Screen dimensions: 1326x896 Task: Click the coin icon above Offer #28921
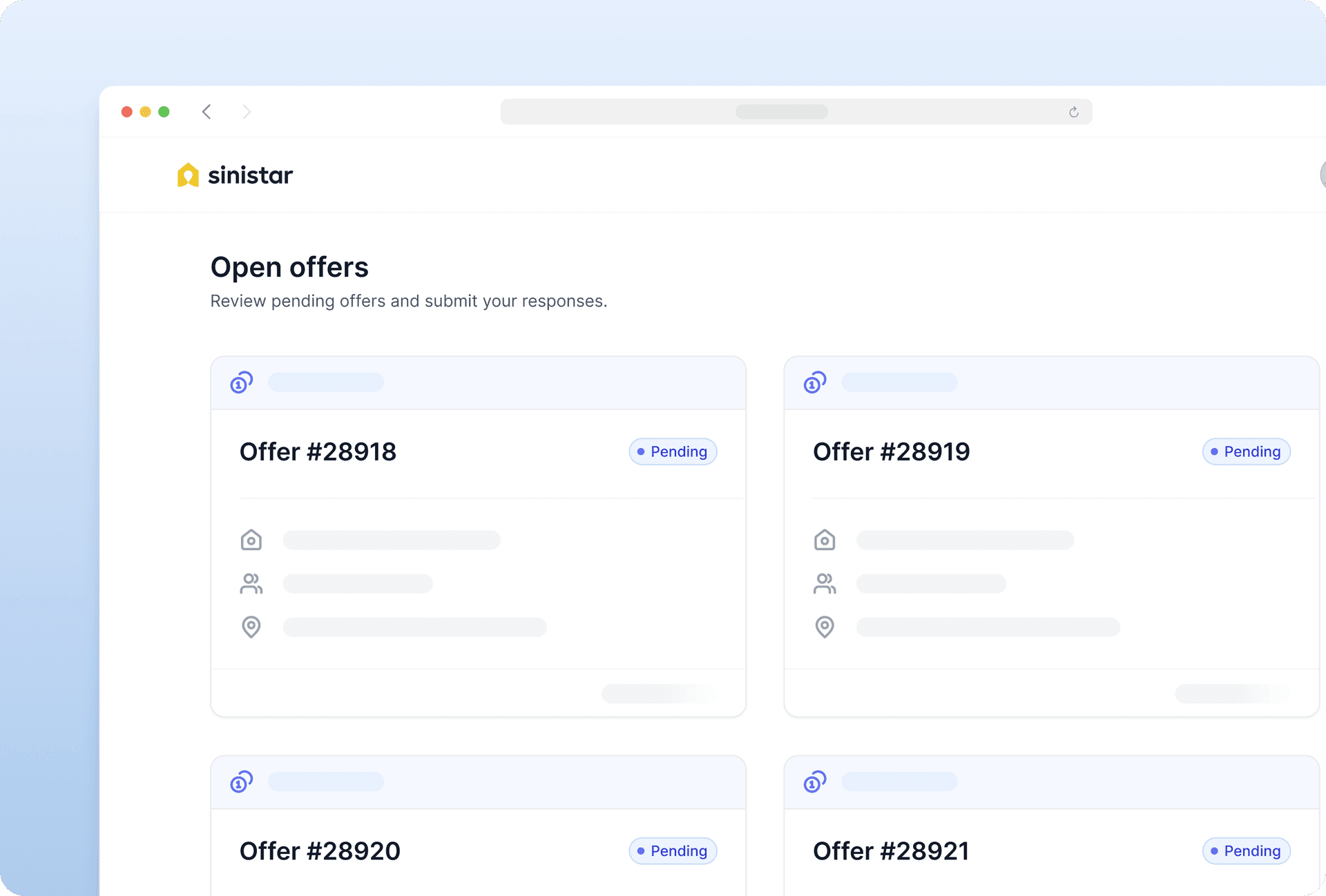815,781
